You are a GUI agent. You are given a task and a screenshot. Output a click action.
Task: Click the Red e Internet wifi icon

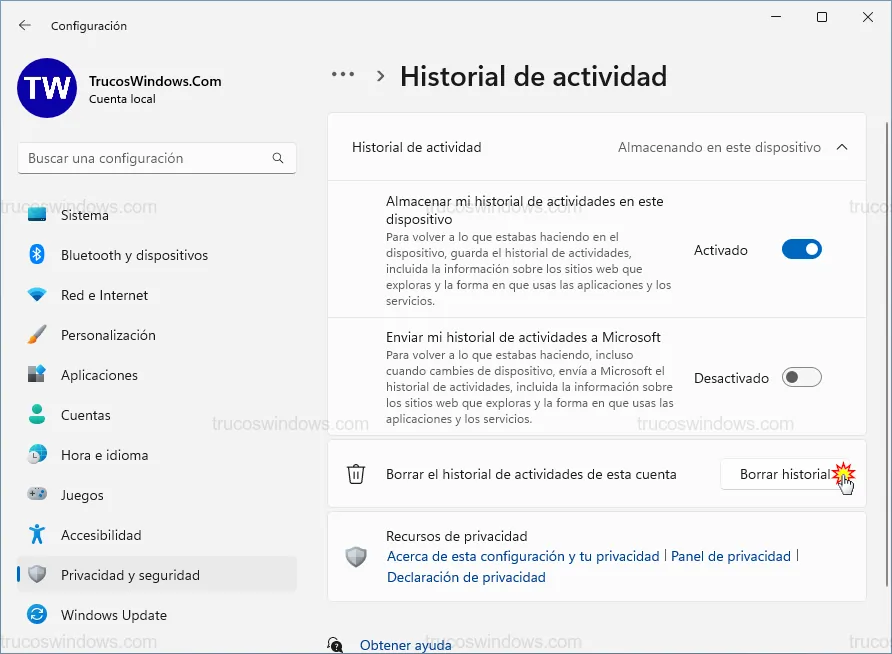37,295
